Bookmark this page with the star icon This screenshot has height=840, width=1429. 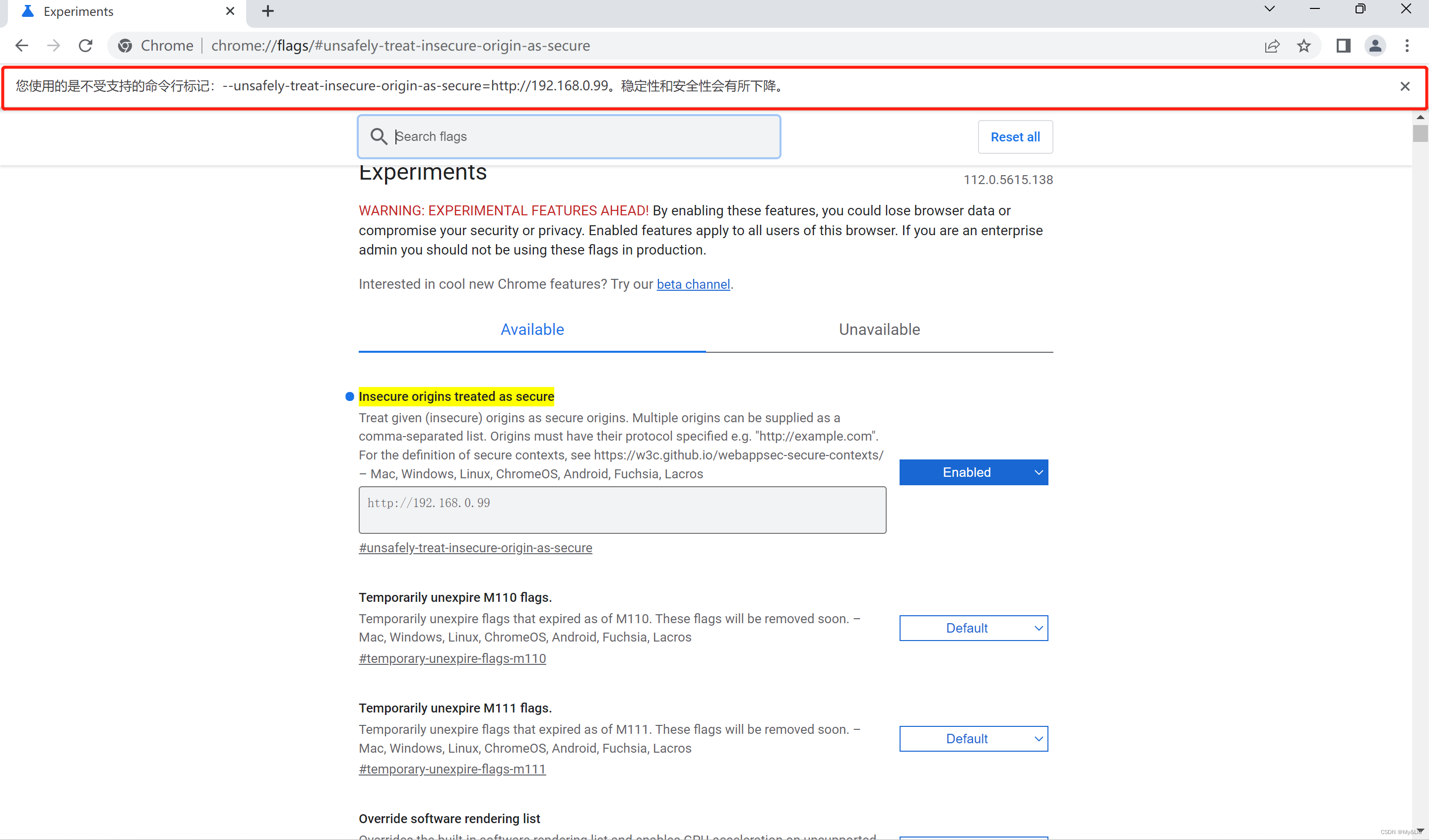(x=1303, y=45)
